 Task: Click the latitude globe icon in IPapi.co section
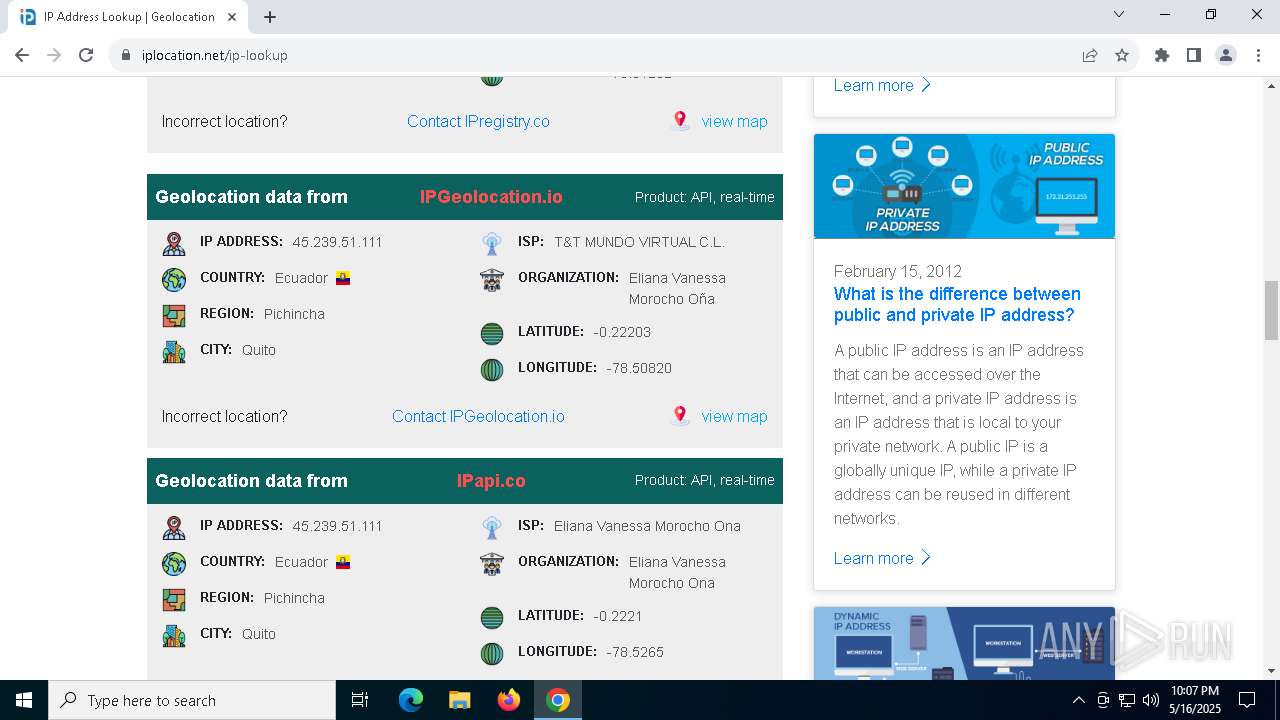tap(491, 617)
